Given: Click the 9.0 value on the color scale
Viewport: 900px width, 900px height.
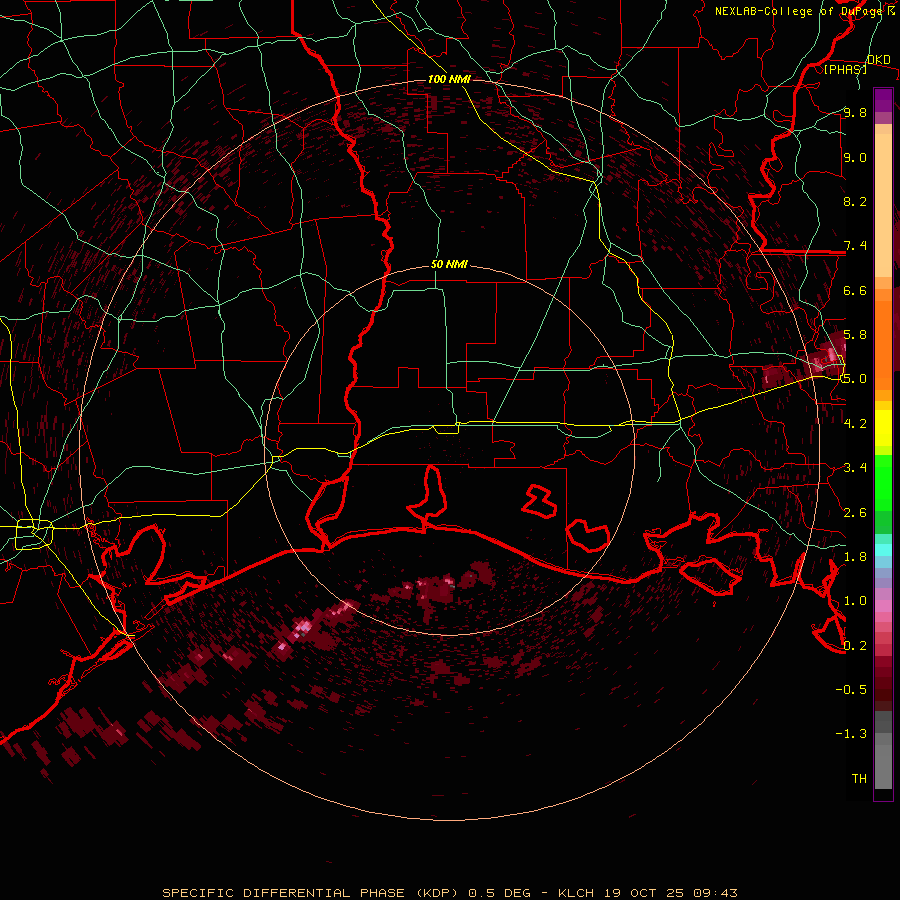Looking at the screenshot, I should point(855,157).
